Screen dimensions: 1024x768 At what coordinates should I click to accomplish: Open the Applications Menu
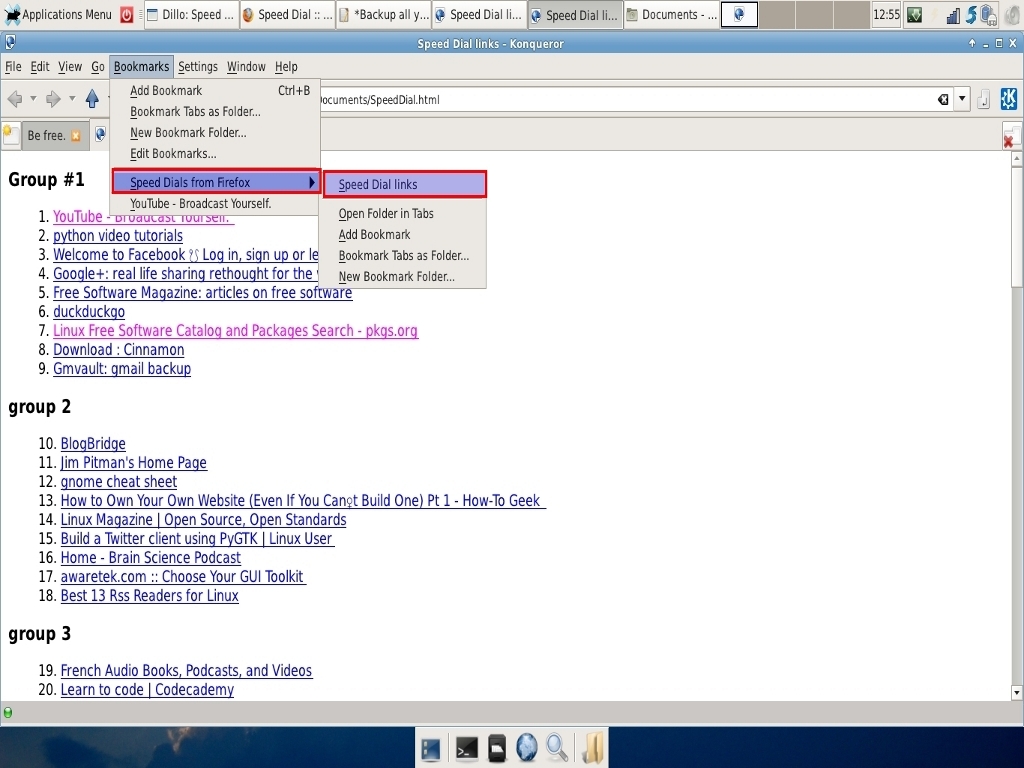click(57, 14)
